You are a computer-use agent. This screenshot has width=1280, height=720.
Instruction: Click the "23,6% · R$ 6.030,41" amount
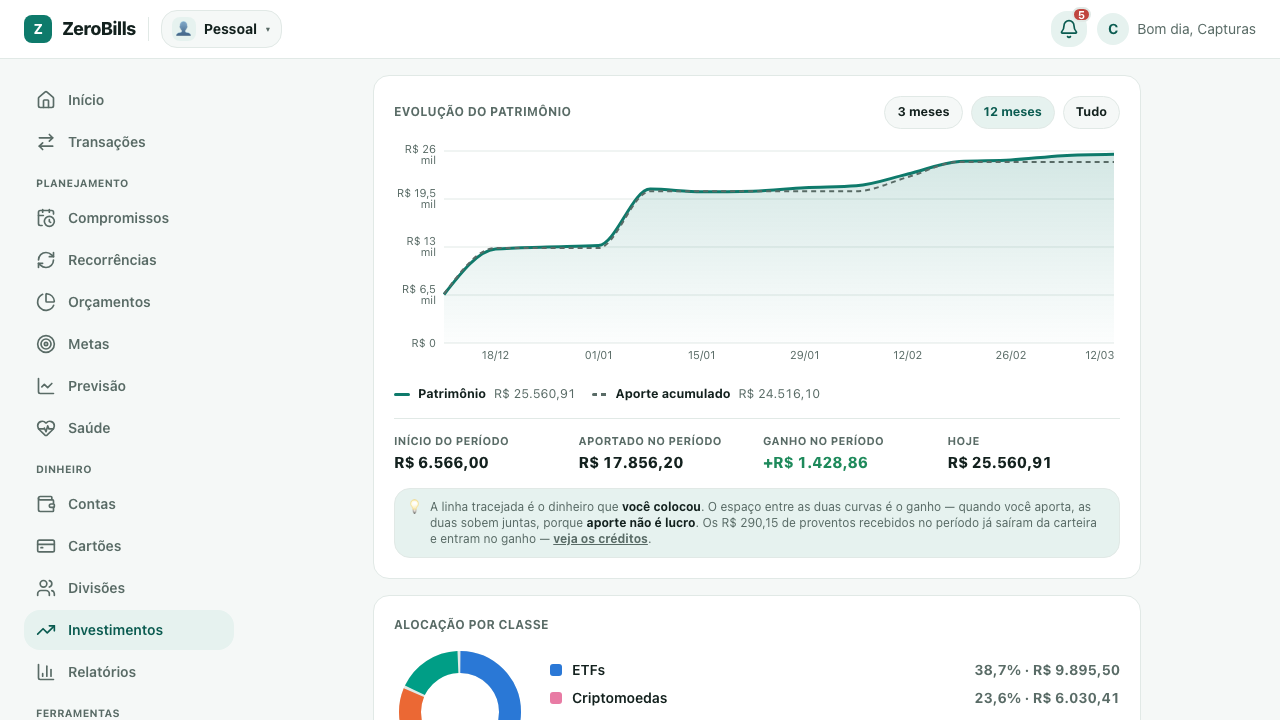coord(1047,698)
